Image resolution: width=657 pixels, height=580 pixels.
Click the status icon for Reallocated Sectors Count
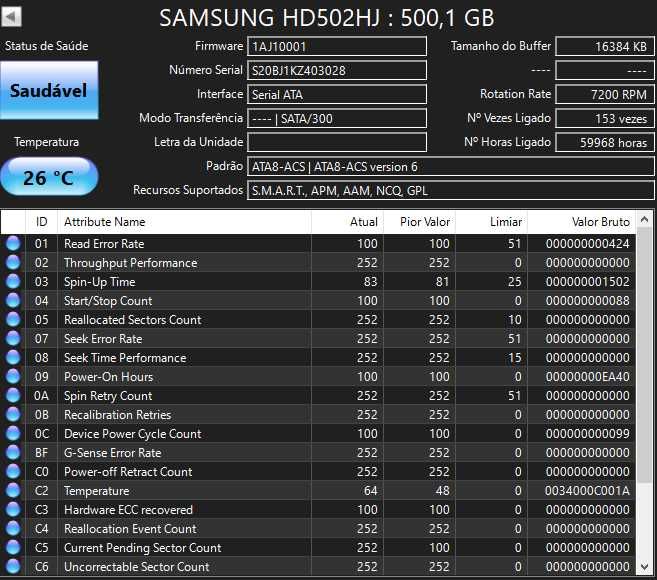[13, 319]
